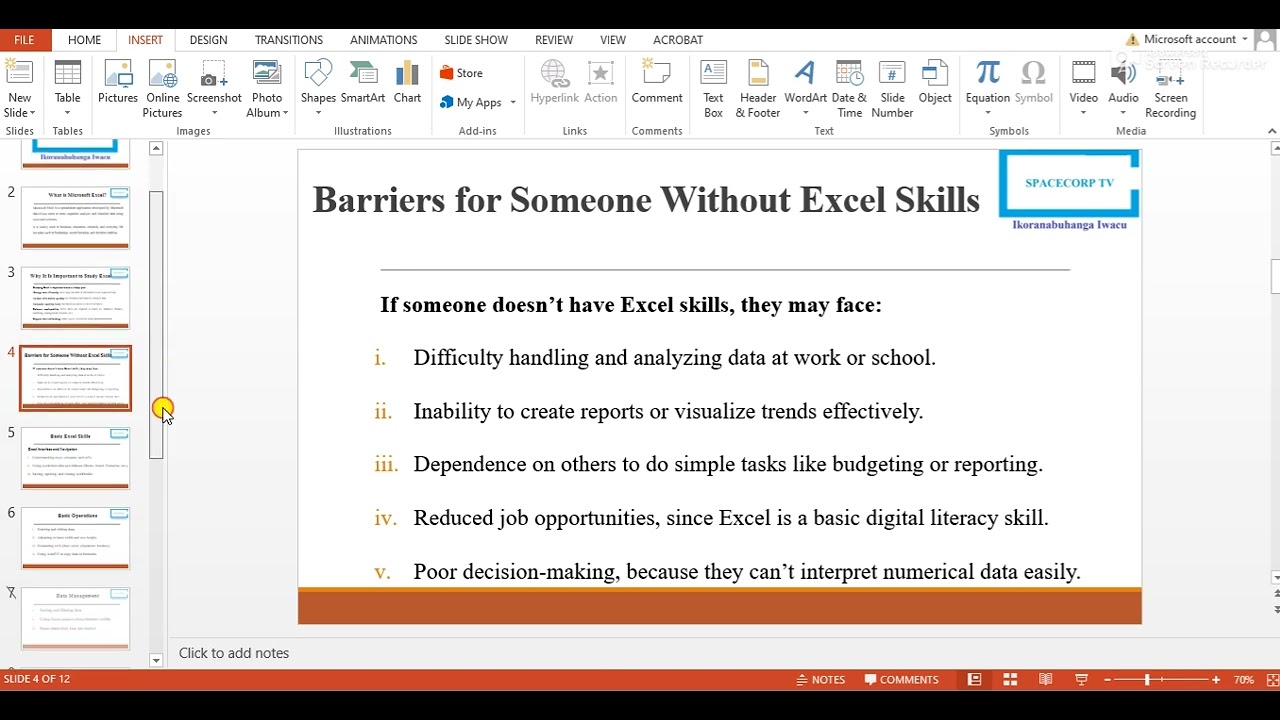The height and width of the screenshot is (720, 1280).
Task: Click to add notes field
Action: 234,653
